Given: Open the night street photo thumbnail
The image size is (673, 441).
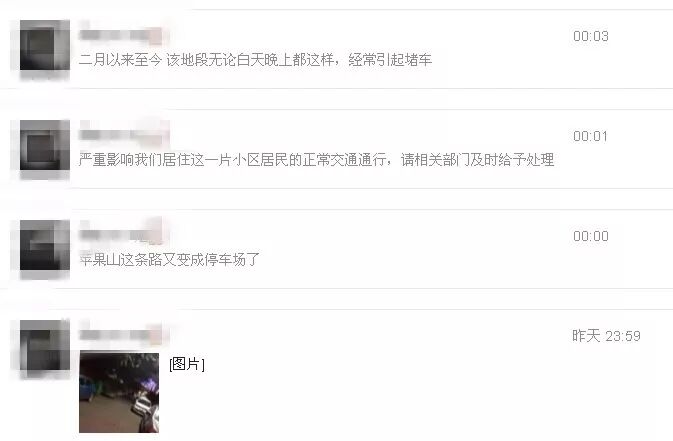Looking at the screenshot, I should [x=119, y=392].
